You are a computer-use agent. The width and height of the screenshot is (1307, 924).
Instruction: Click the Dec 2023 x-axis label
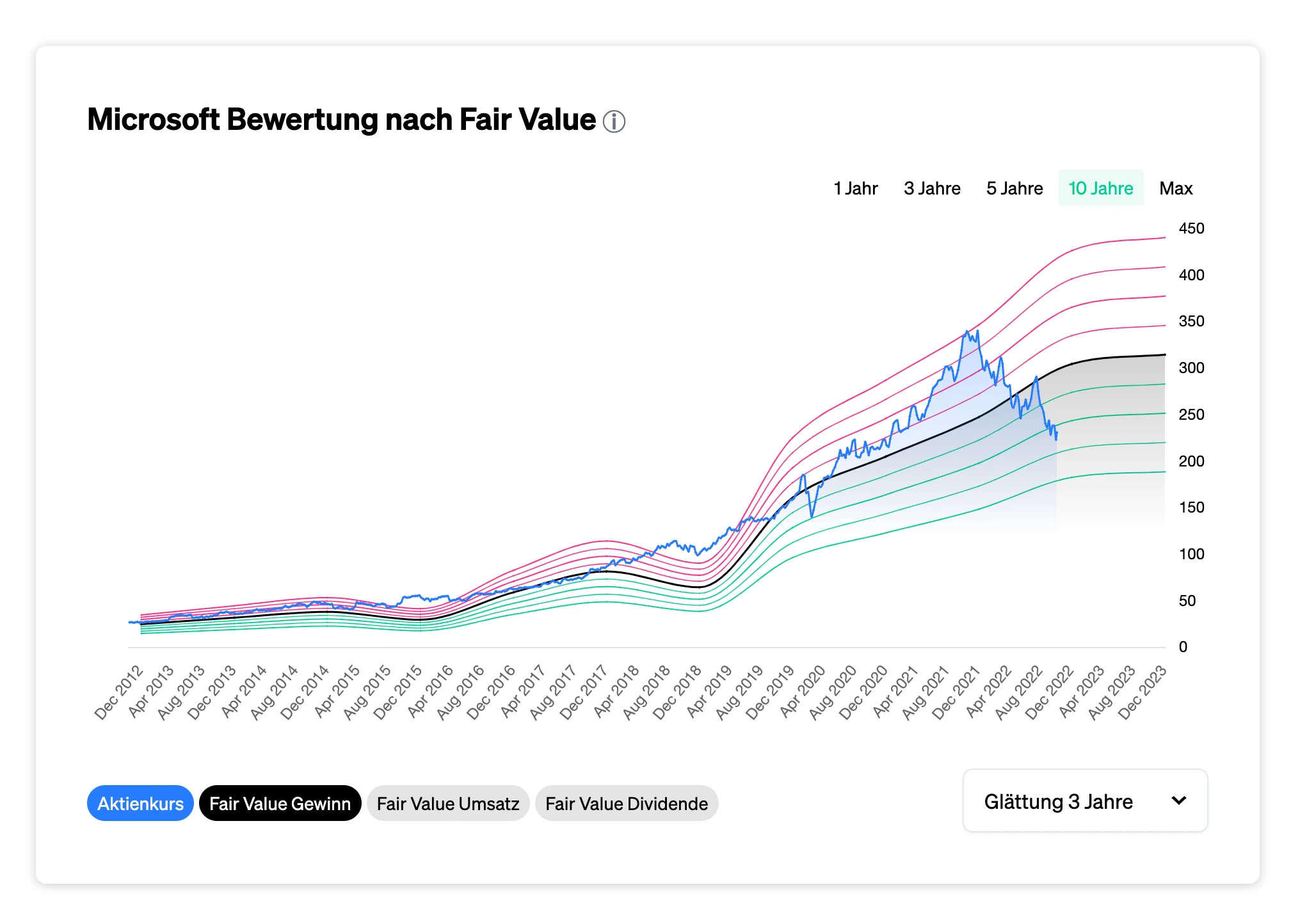(1143, 694)
